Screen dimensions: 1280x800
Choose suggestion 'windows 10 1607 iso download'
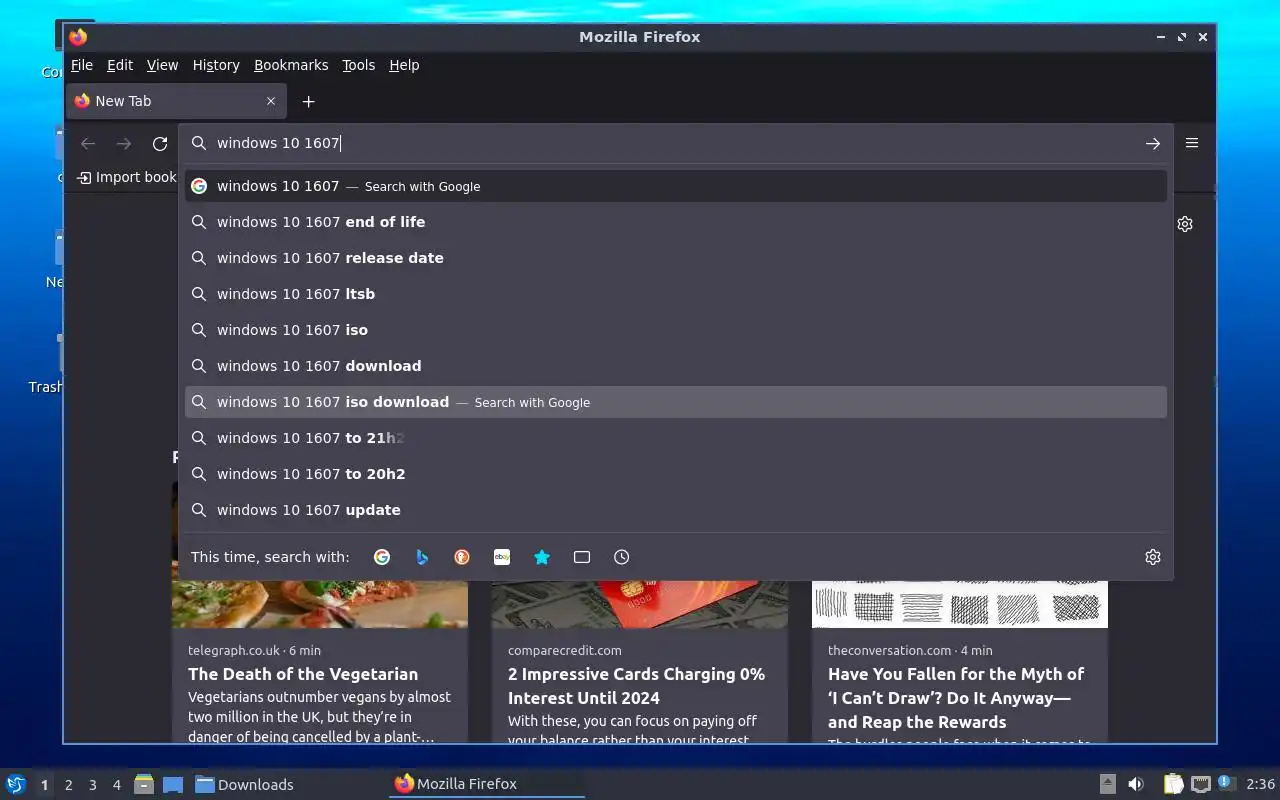point(676,402)
